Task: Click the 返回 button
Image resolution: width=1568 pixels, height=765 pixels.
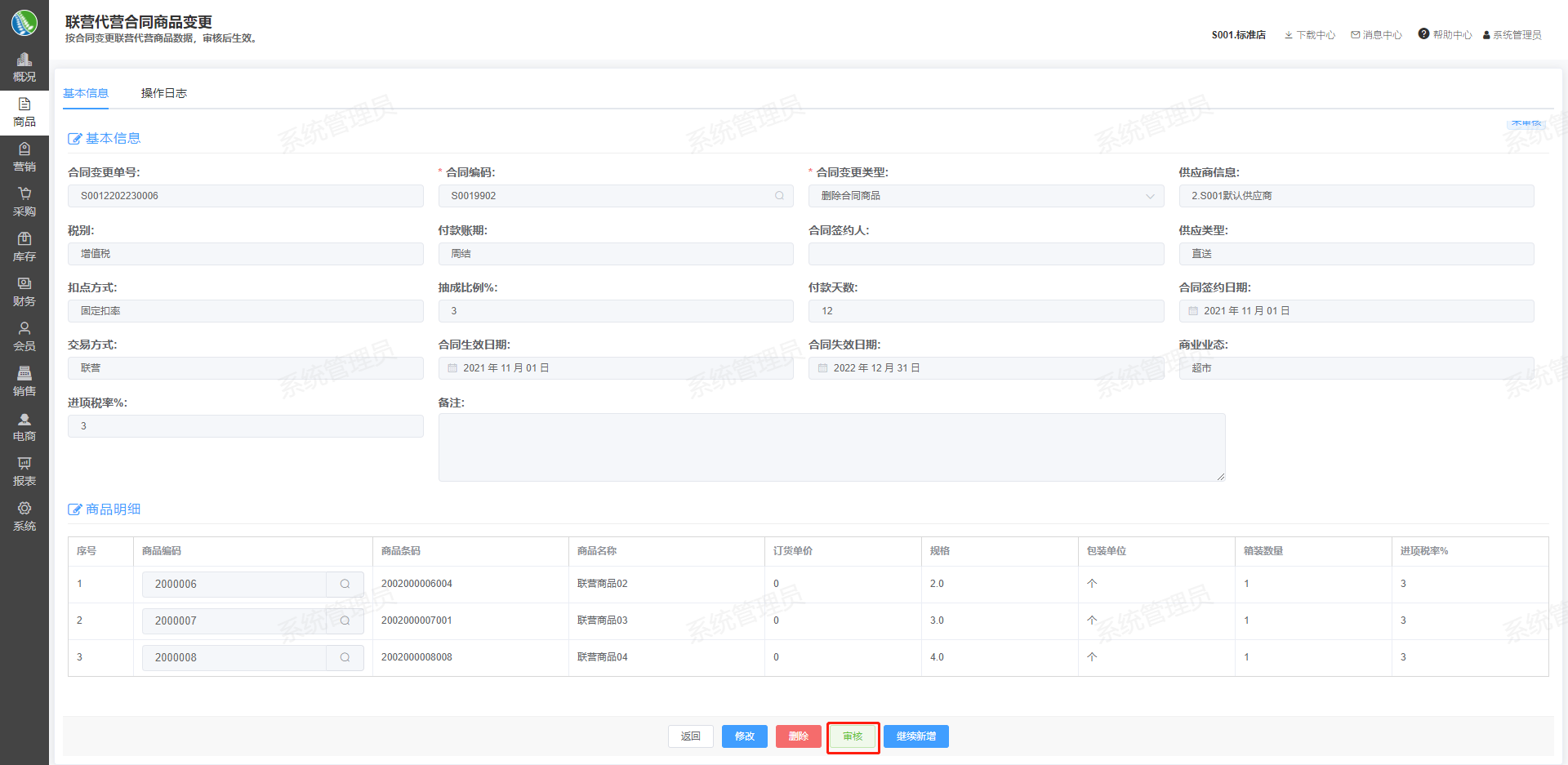Action: [690, 736]
